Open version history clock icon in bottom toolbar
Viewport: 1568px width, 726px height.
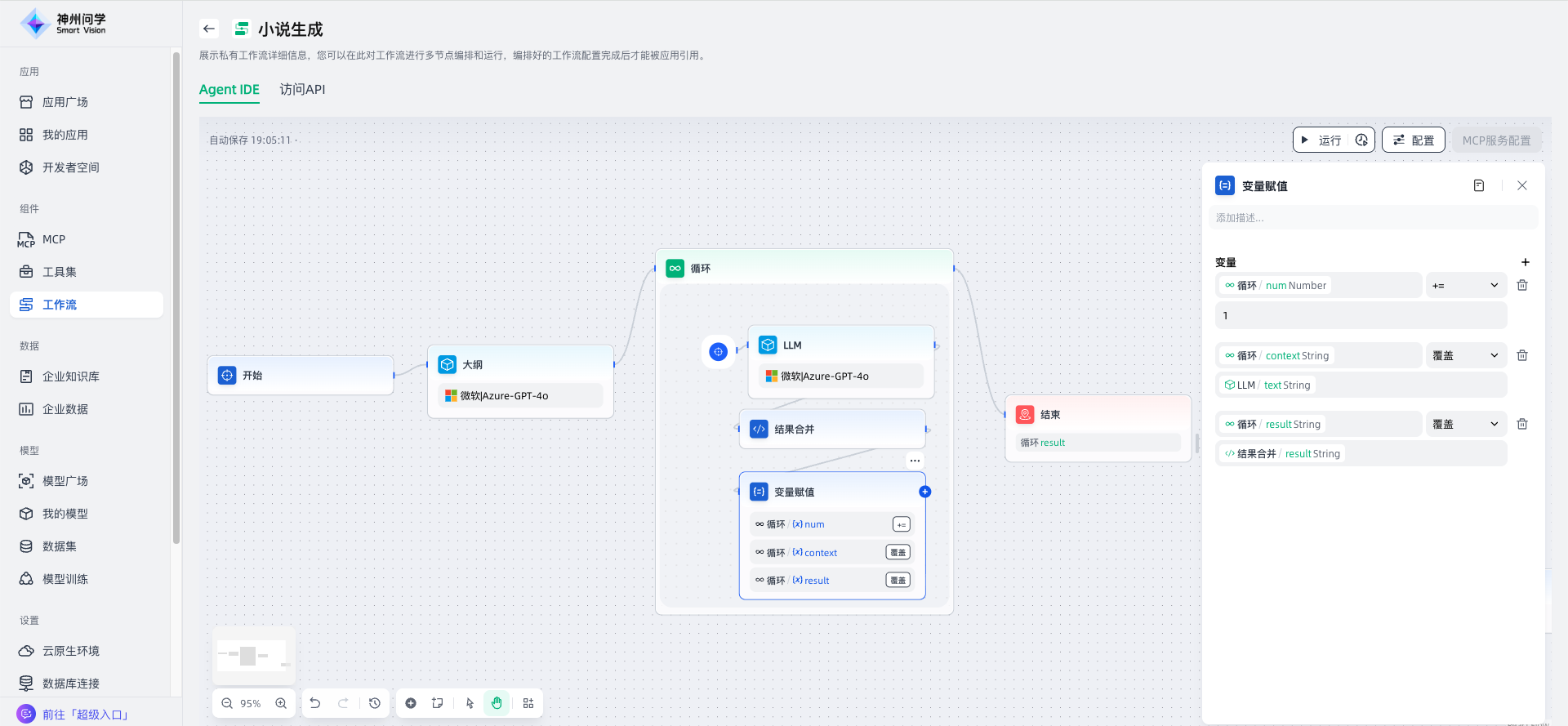(375, 703)
